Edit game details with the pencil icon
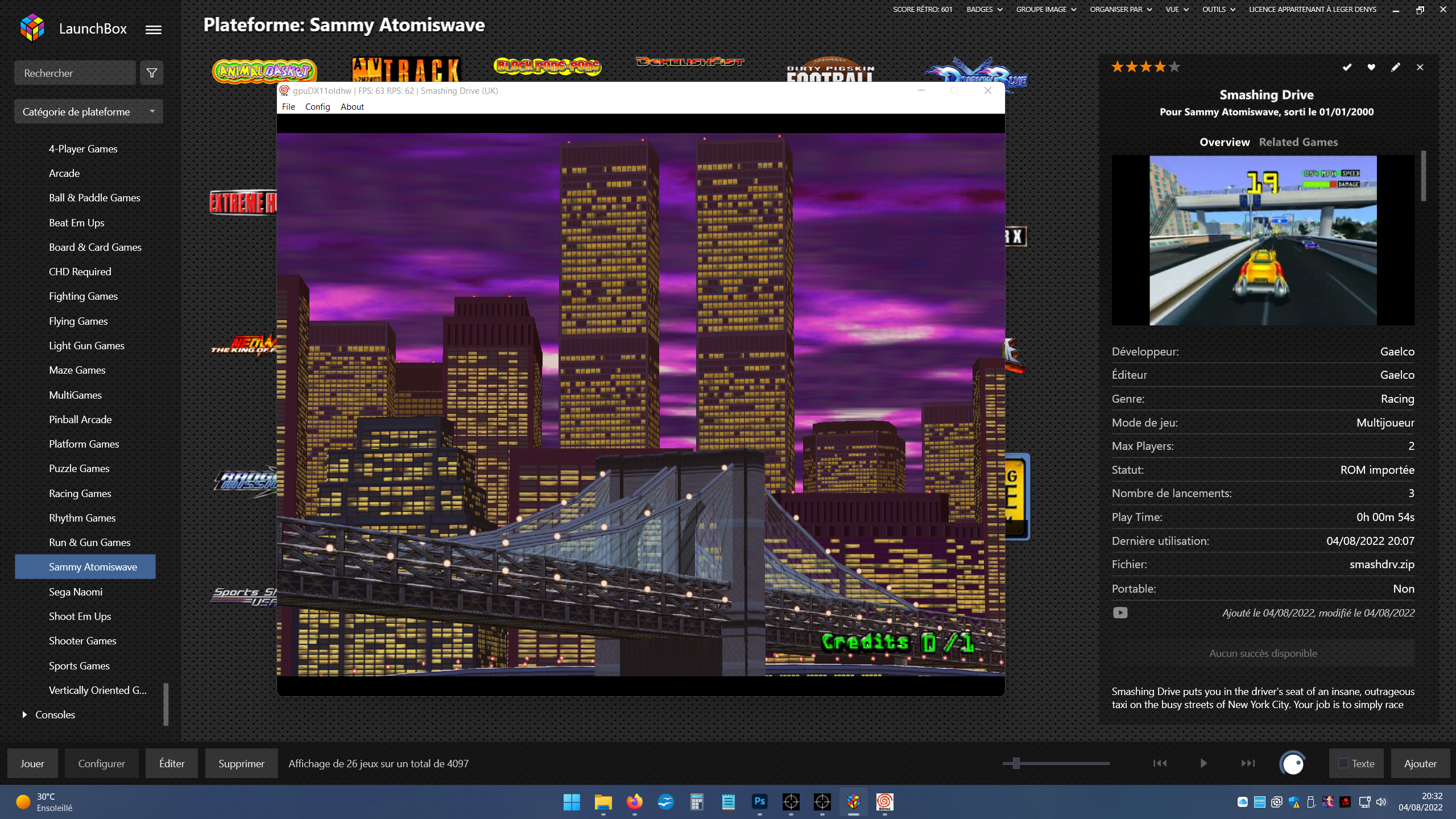This screenshot has height=819, width=1456. click(1395, 67)
